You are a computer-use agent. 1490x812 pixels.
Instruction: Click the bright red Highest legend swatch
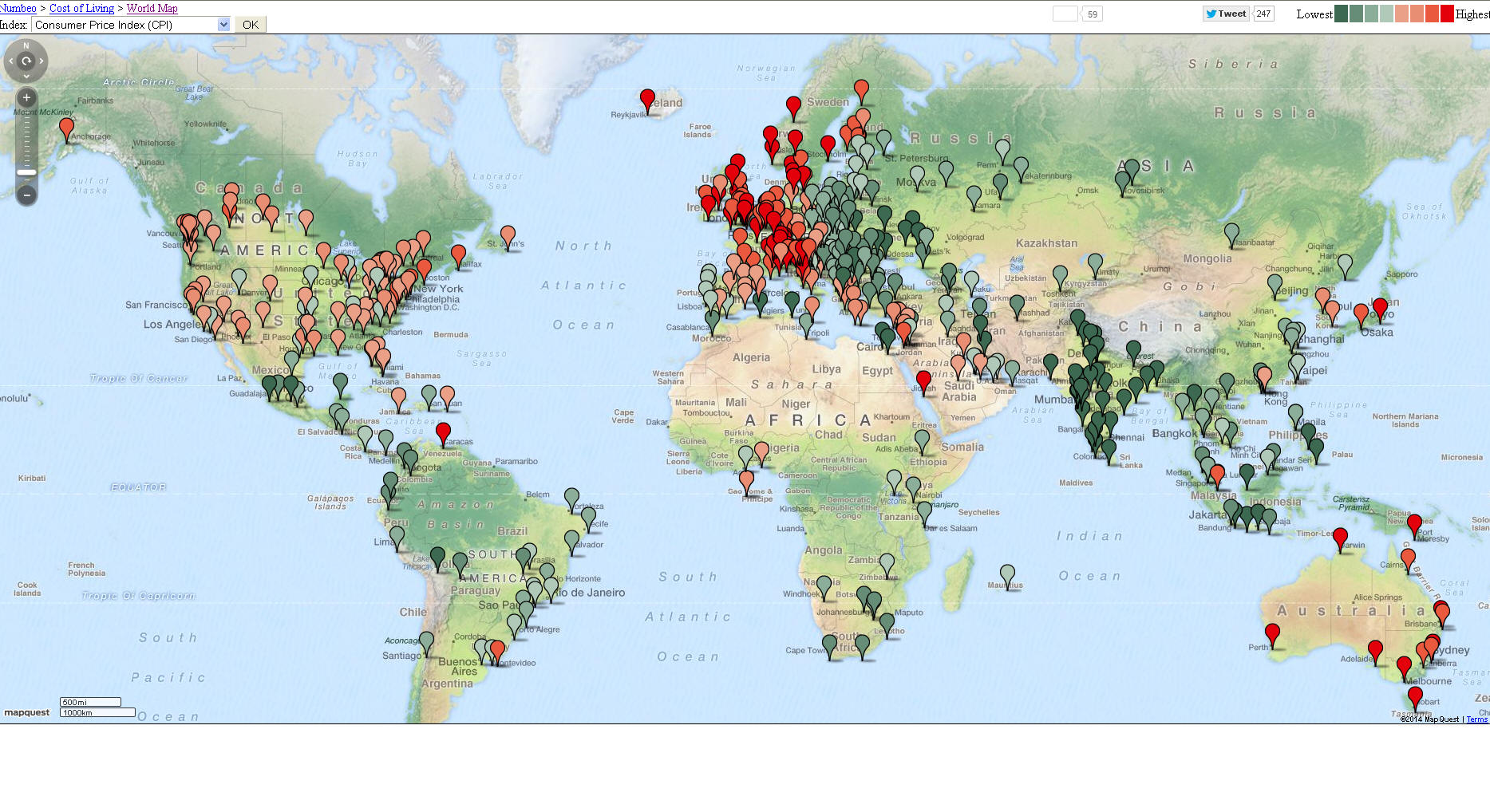[1447, 14]
